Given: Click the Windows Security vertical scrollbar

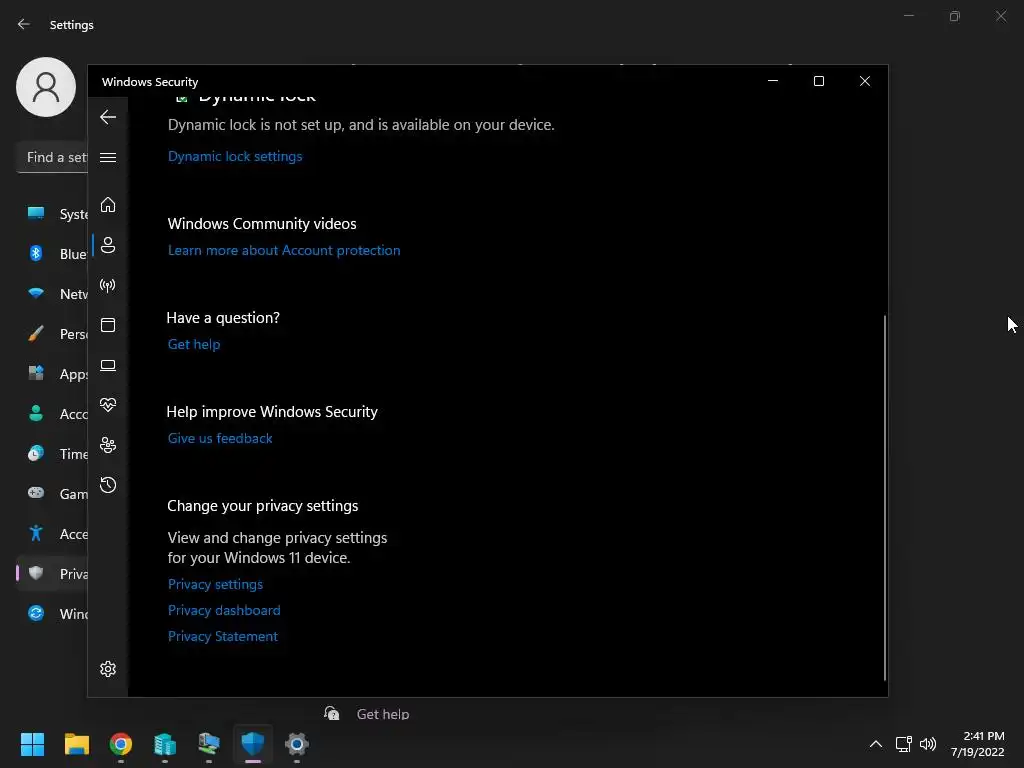Looking at the screenshot, I should [885, 498].
